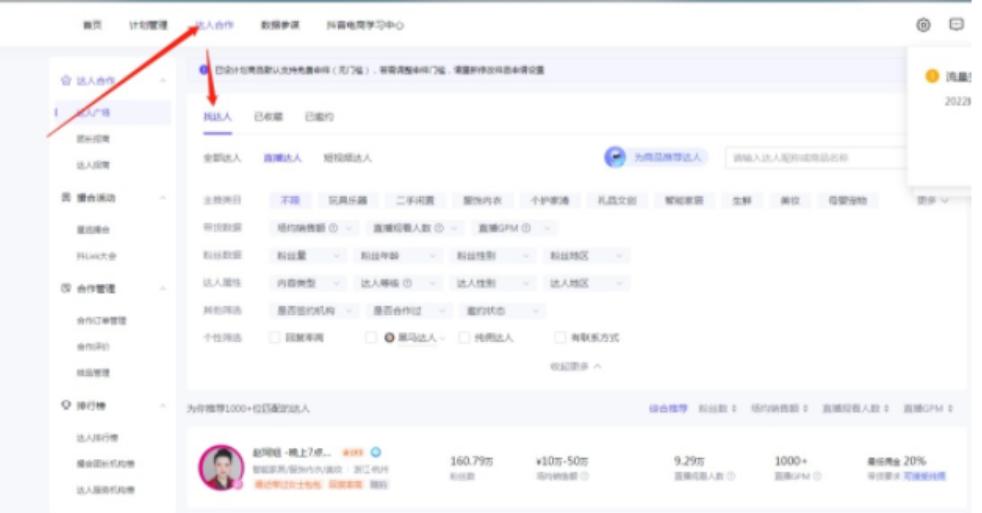Open the 粉丝性别 dropdown

tap(493, 256)
